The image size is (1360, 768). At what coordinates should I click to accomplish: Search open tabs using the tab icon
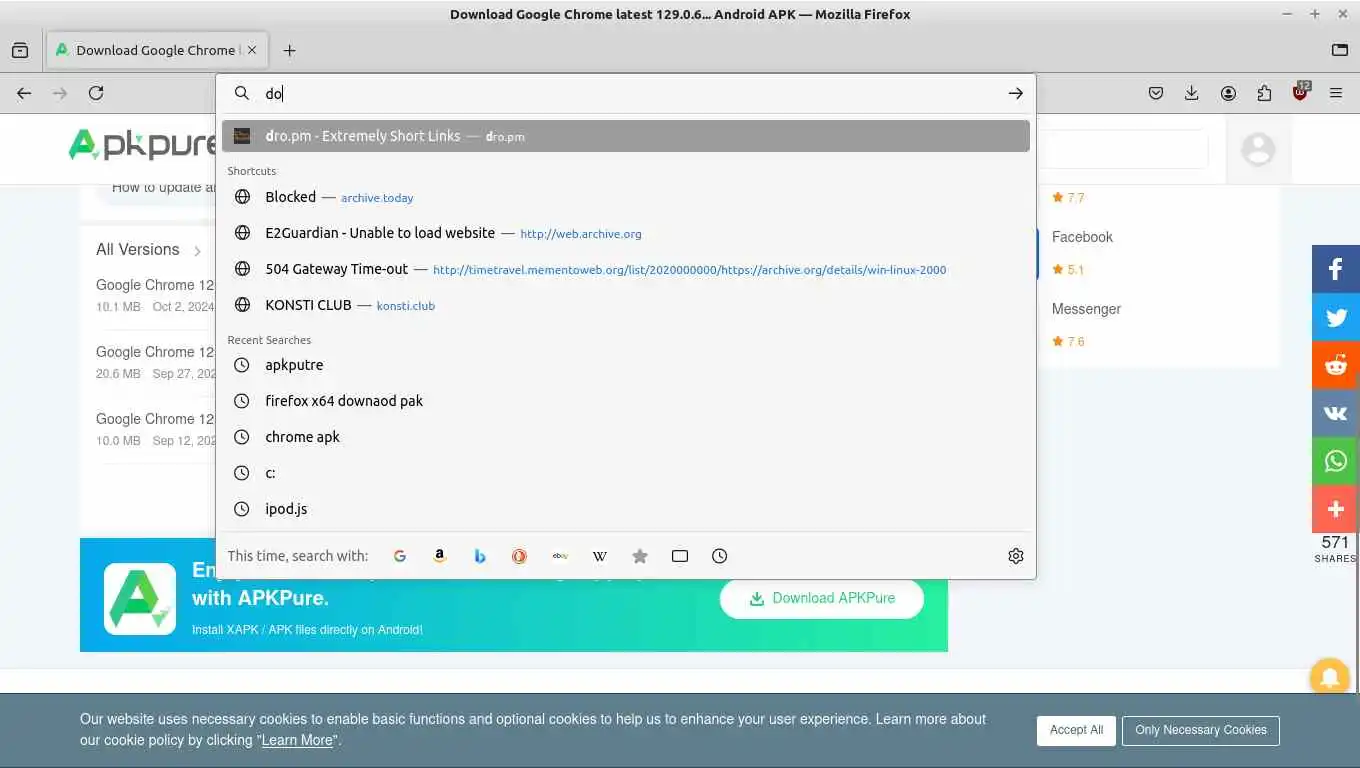(680, 556)
